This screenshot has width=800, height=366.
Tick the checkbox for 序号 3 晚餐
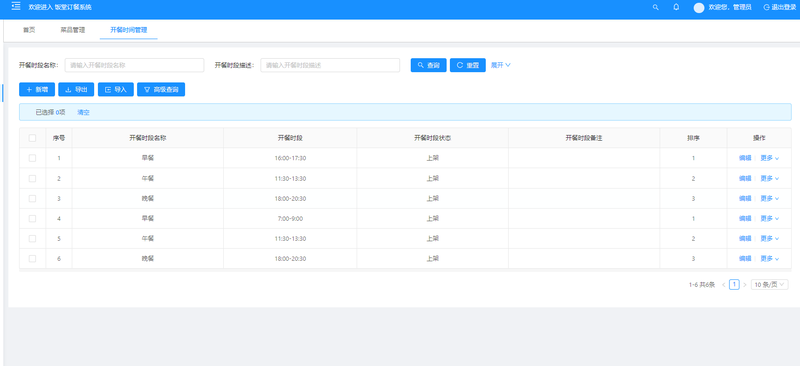point(33,199)
